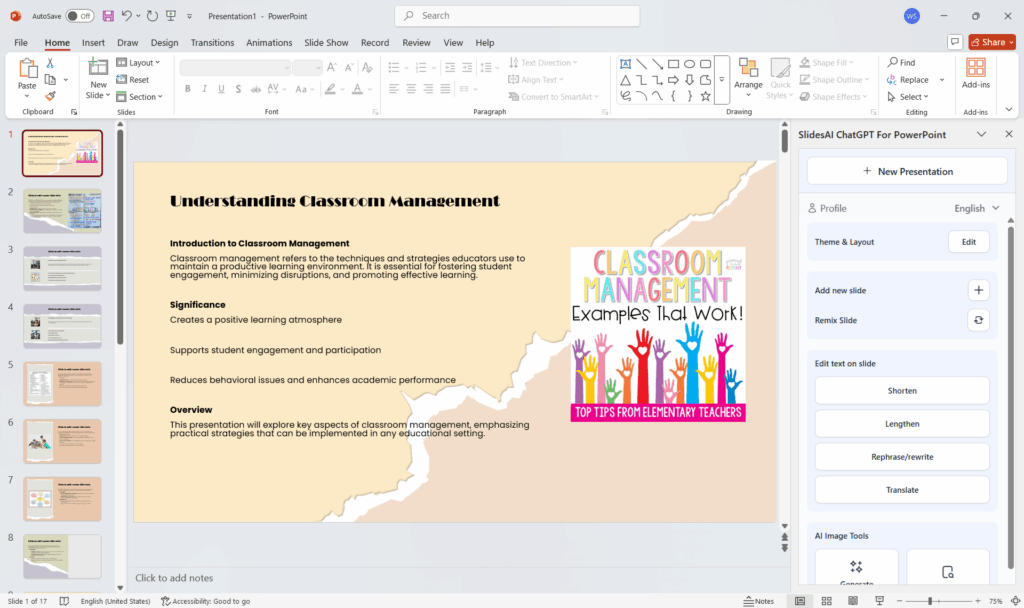The height and width of the screenshot is (608, 1024).
Task: Select the oval shape tool
Action: (x=690, y=63)
